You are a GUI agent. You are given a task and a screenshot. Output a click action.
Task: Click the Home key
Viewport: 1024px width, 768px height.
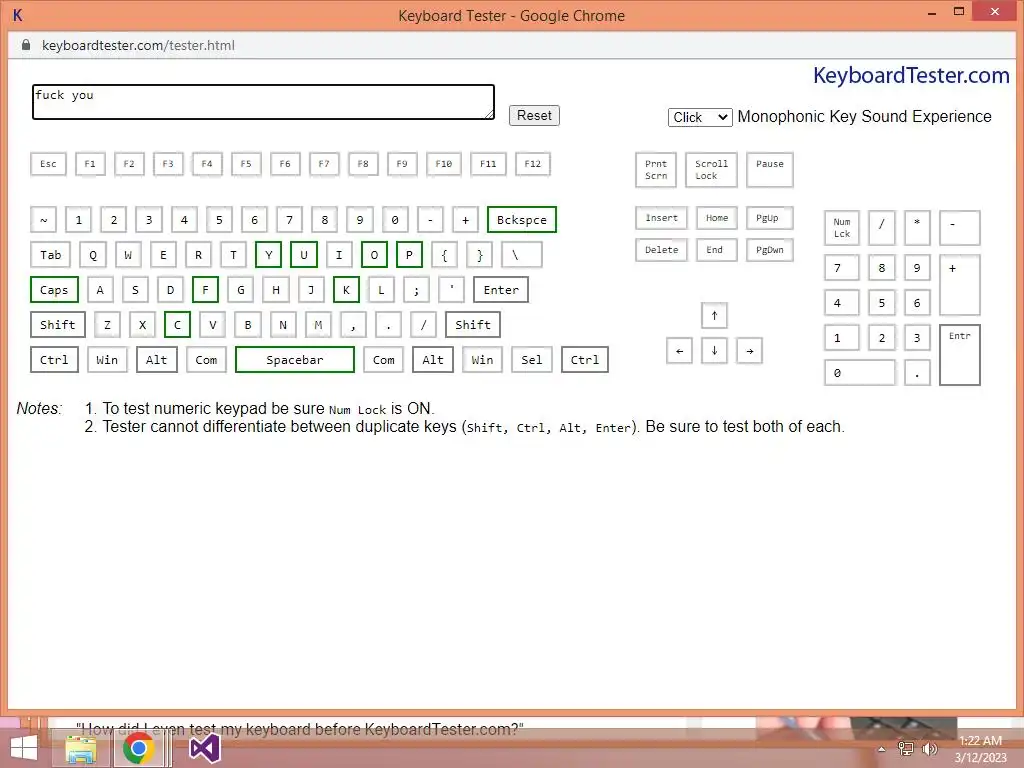click(x=717, y=218)
